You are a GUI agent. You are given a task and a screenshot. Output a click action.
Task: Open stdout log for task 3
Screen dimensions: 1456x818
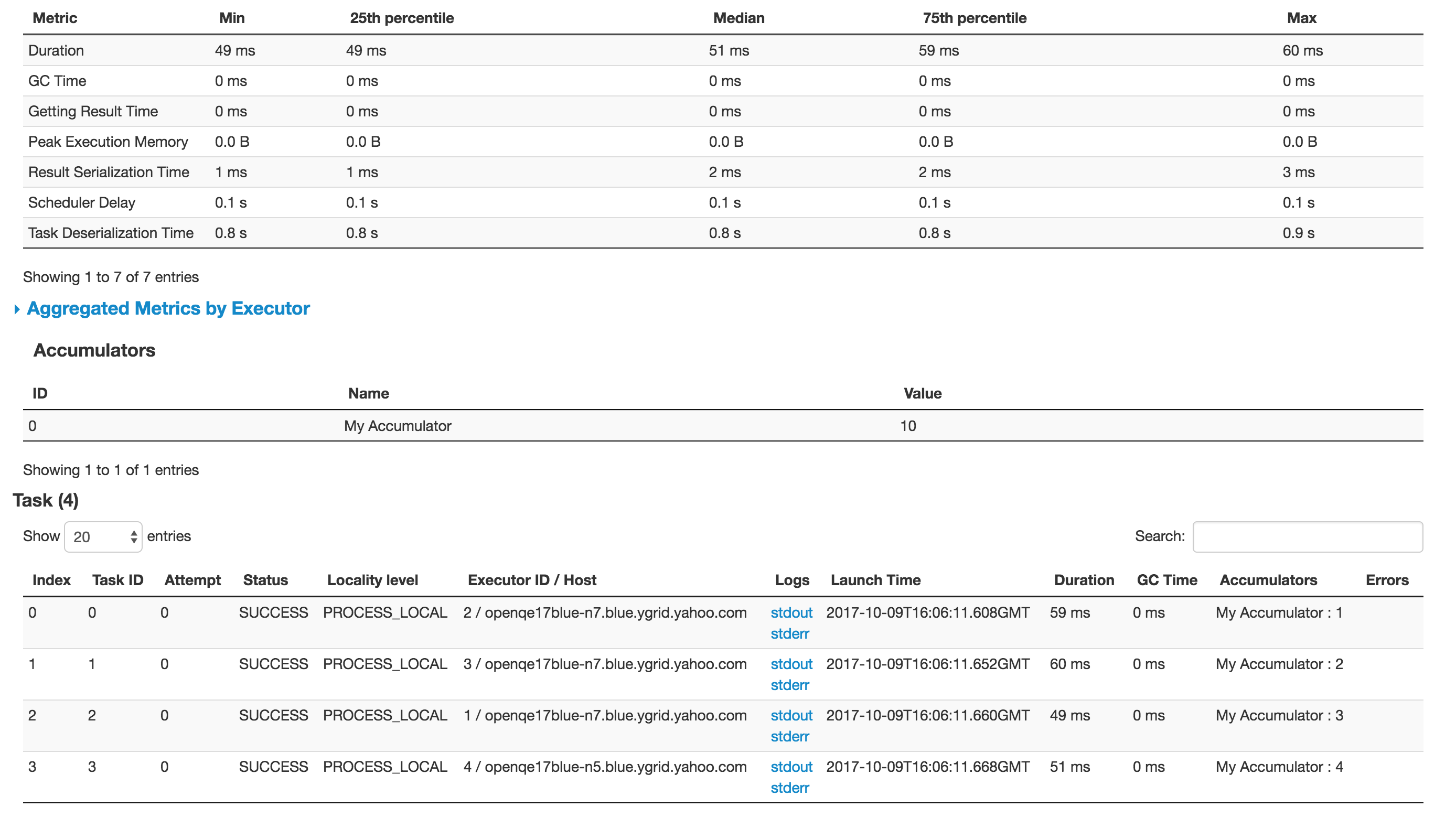point(791,767)
